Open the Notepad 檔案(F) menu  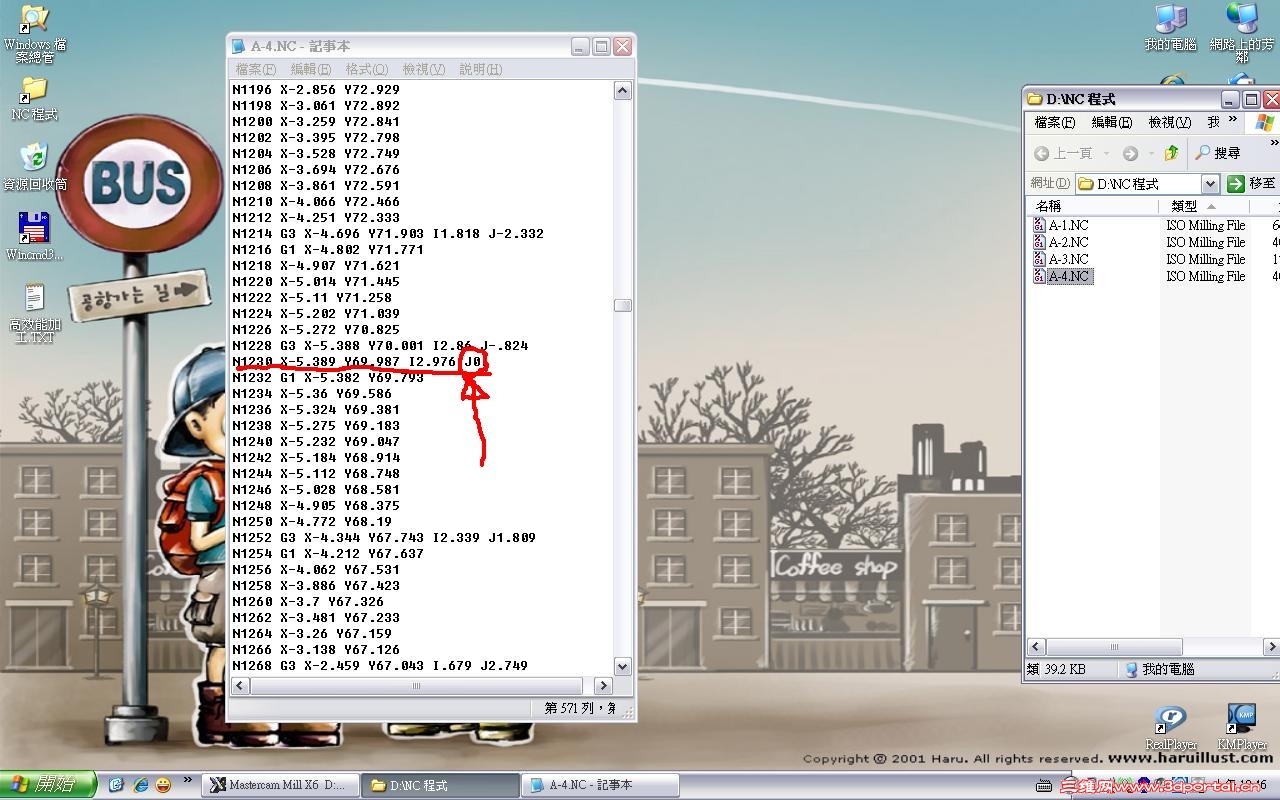click(x=255, y=69)
